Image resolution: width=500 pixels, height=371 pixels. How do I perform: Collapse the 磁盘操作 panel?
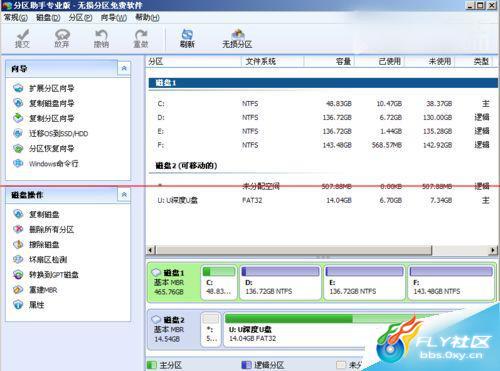click(x=124, y=194)
